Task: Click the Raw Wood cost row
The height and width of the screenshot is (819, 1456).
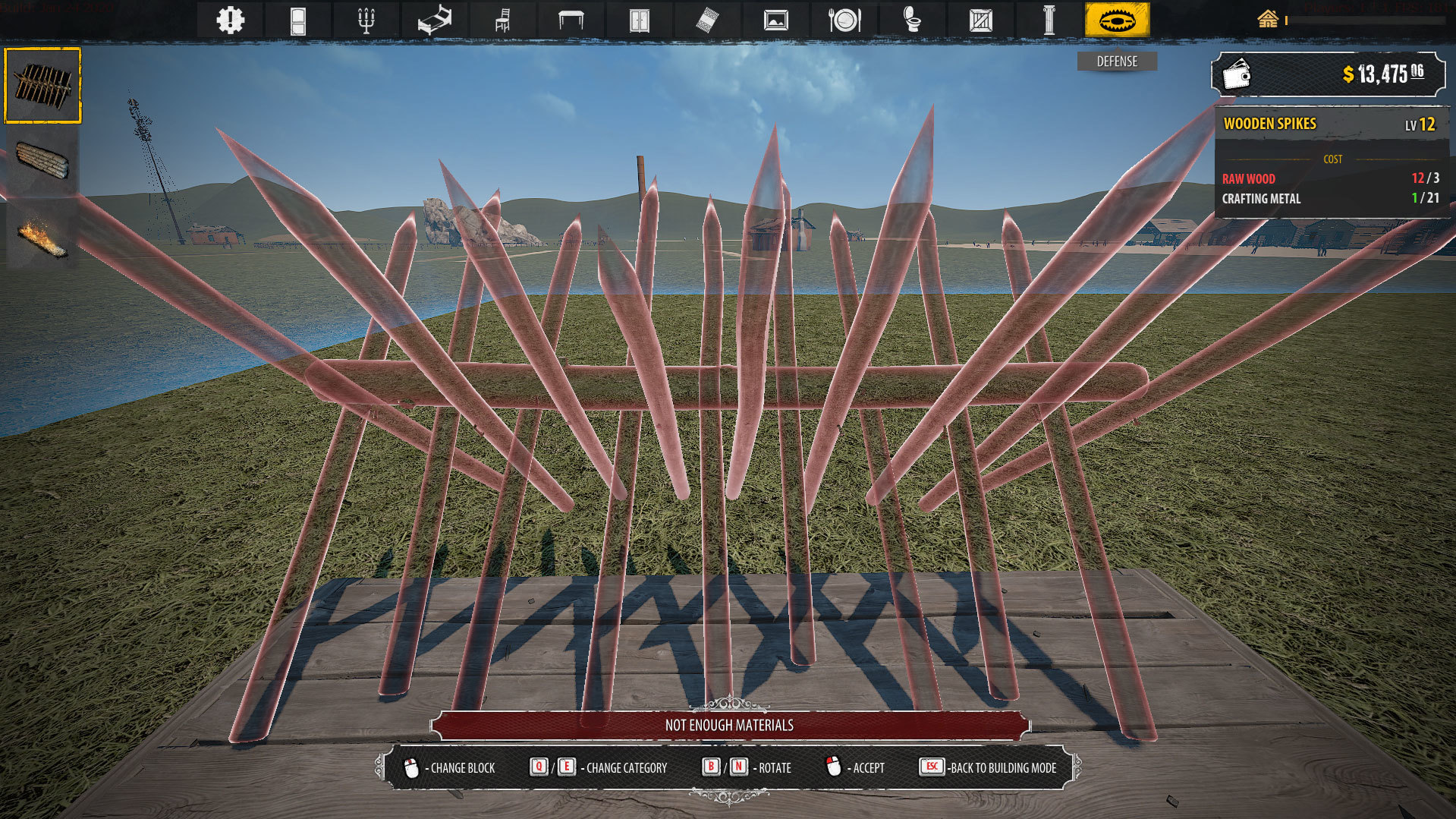Action: [1331, 178]
